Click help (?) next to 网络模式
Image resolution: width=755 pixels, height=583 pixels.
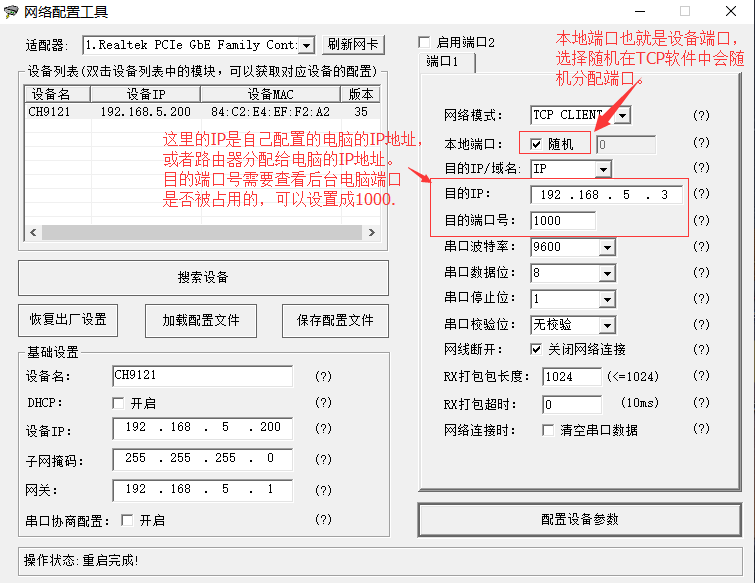click(x=701, y=116)
